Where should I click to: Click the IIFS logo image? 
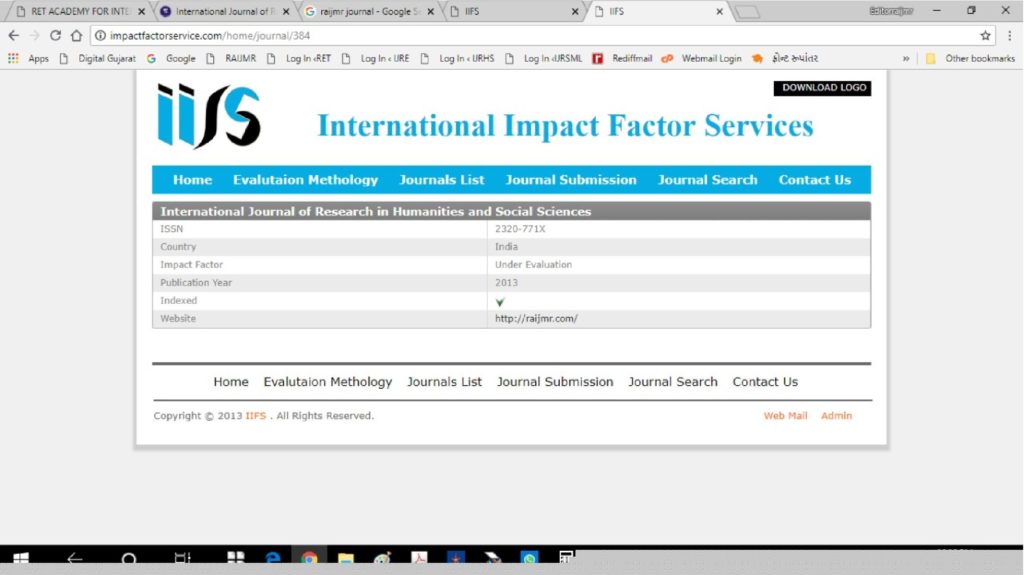tap(209, 116)
